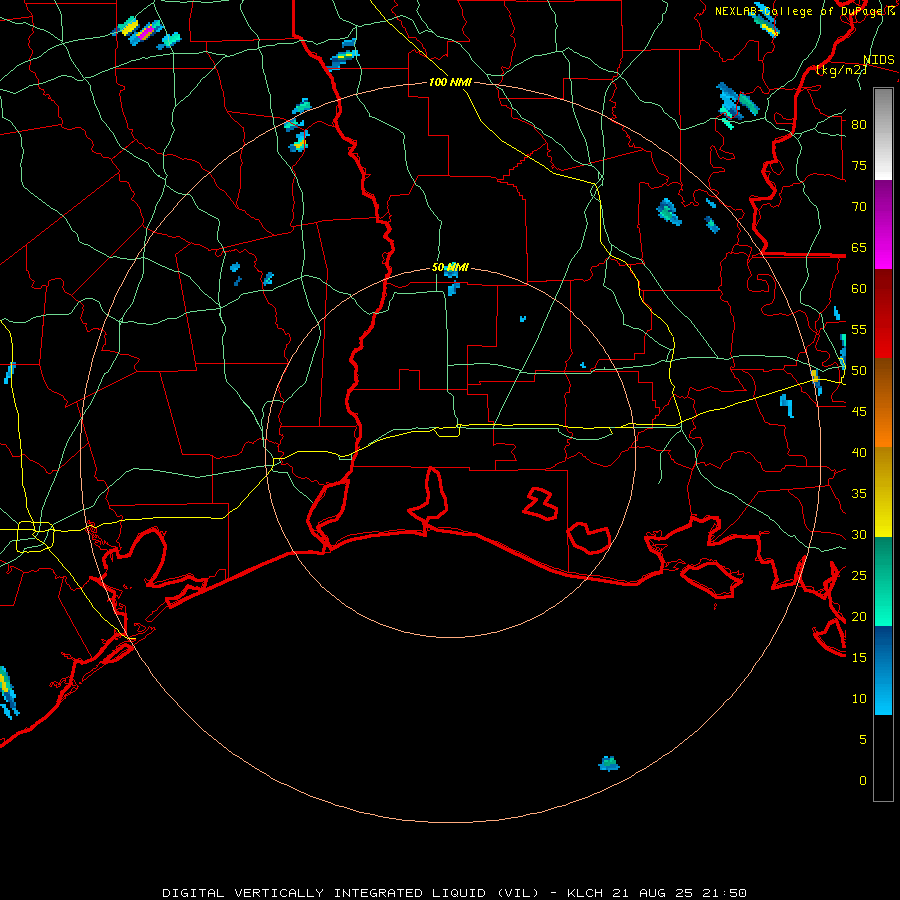
Task: Click the NIDS label above the scale
Action: [x=879, y=60]
